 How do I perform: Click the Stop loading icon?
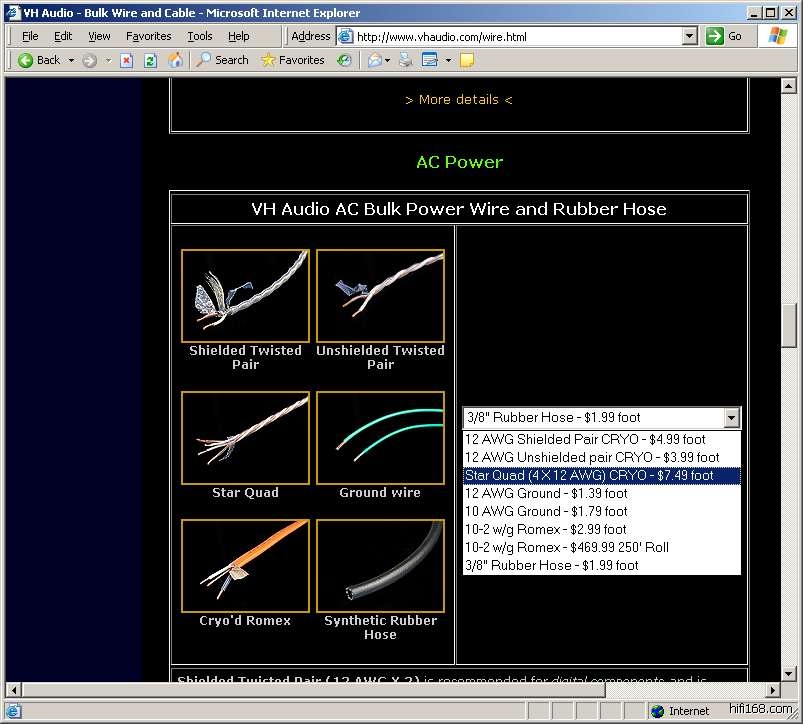point(127,60)
